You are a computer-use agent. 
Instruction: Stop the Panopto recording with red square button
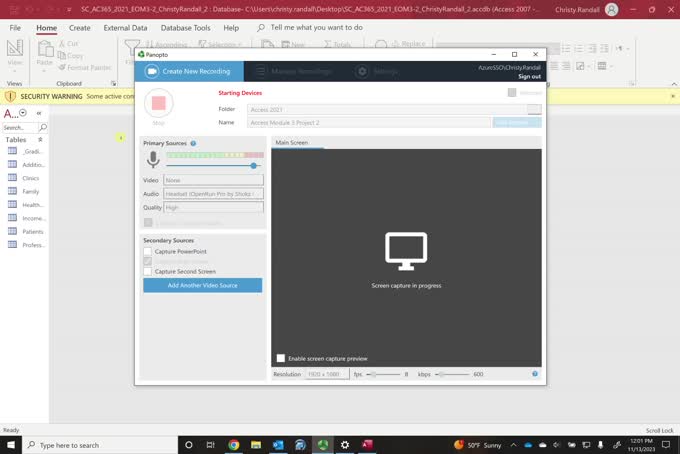pos(159,103)
